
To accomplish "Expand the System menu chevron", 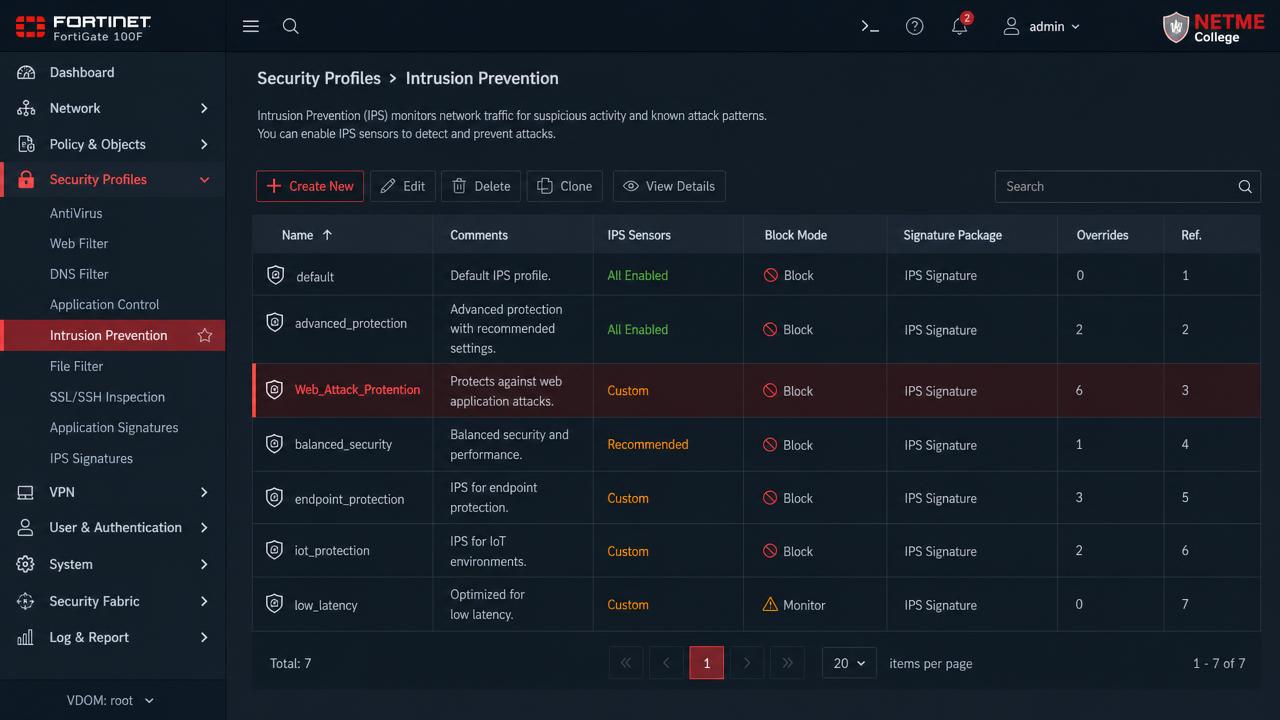I will [x=204, y=564].
